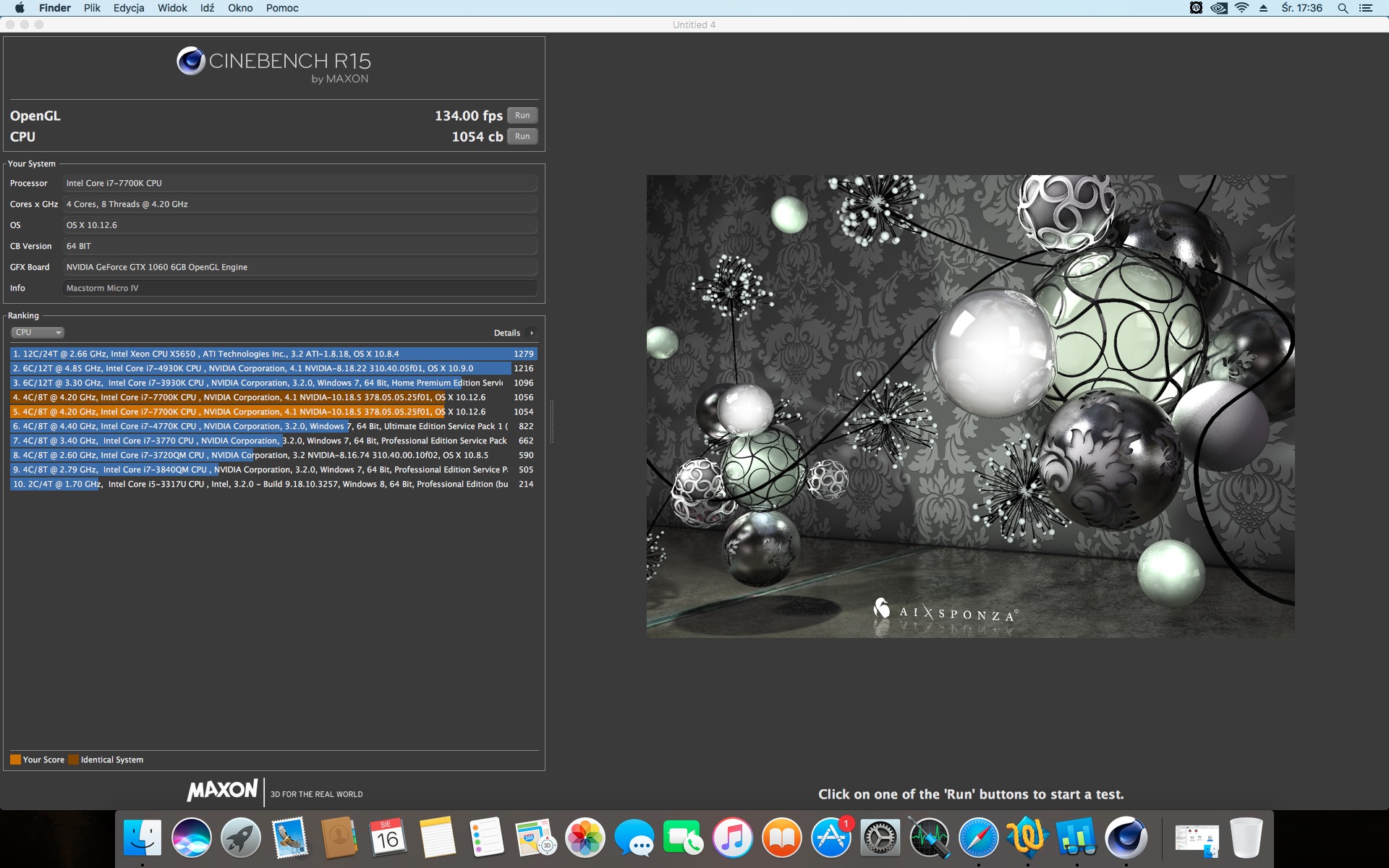Open the Edycja menu
1389x868 pixels.
point(129,8)
